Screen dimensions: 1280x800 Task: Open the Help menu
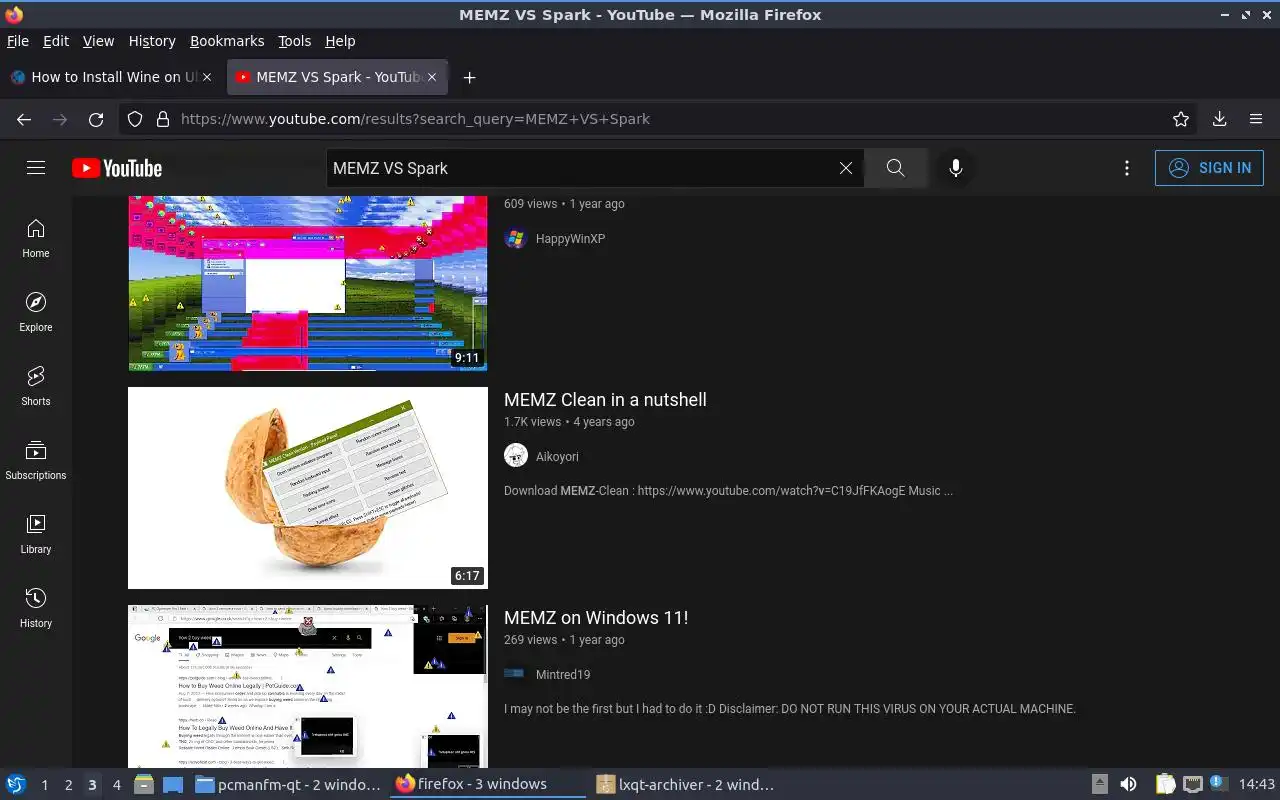(x=340, y=41)
